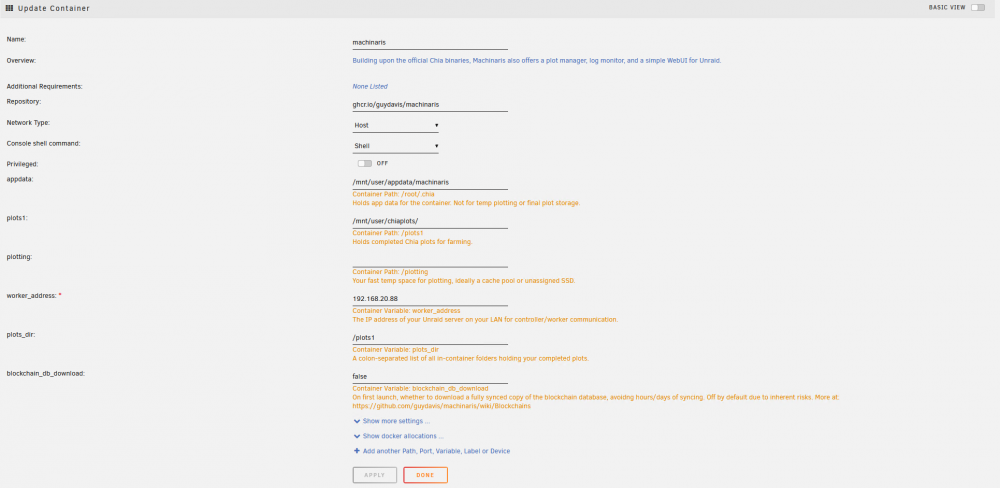Click the Overview description text
Screen dimensions: 1000x488
536,61
